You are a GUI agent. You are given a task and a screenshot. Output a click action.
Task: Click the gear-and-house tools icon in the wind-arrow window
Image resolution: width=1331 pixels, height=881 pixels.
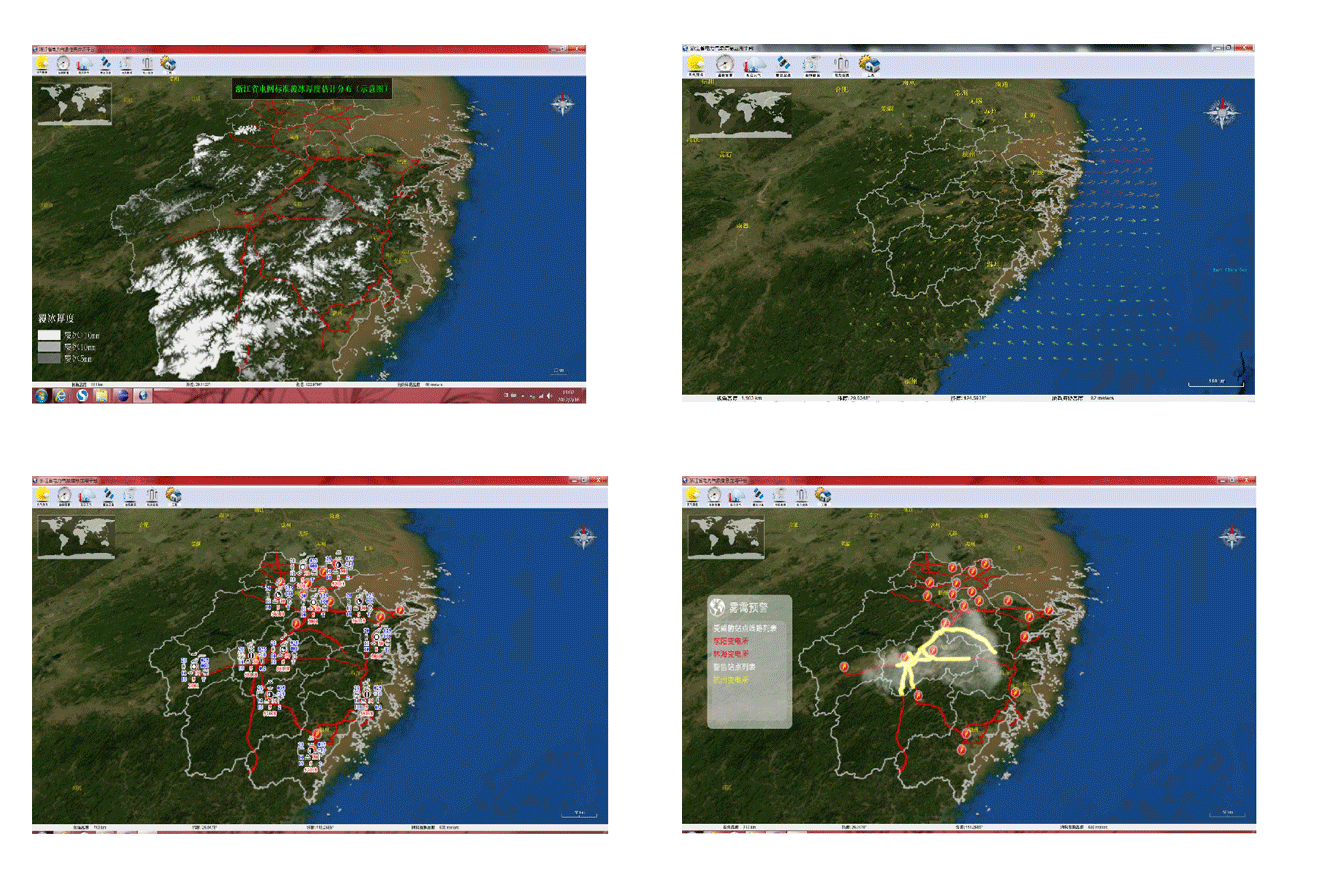pos(870,65)
